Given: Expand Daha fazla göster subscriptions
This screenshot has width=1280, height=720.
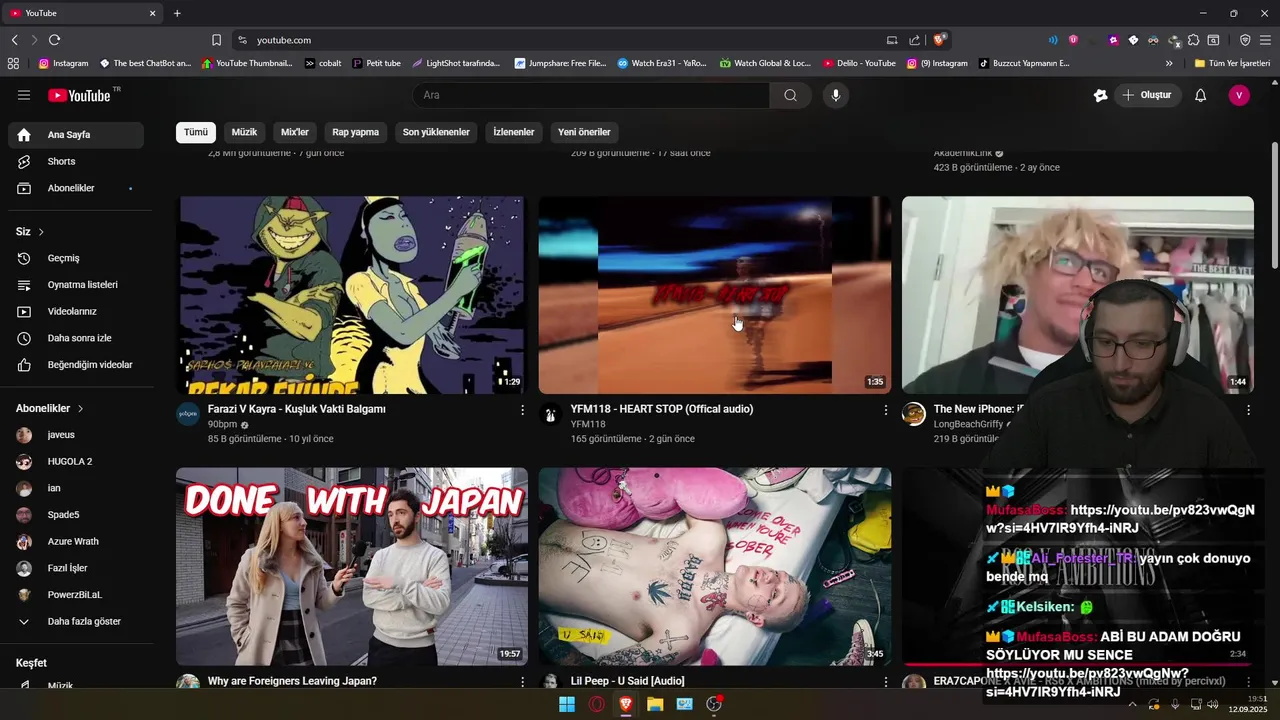Looking at the screenshot, I should [x=76, y=621].
